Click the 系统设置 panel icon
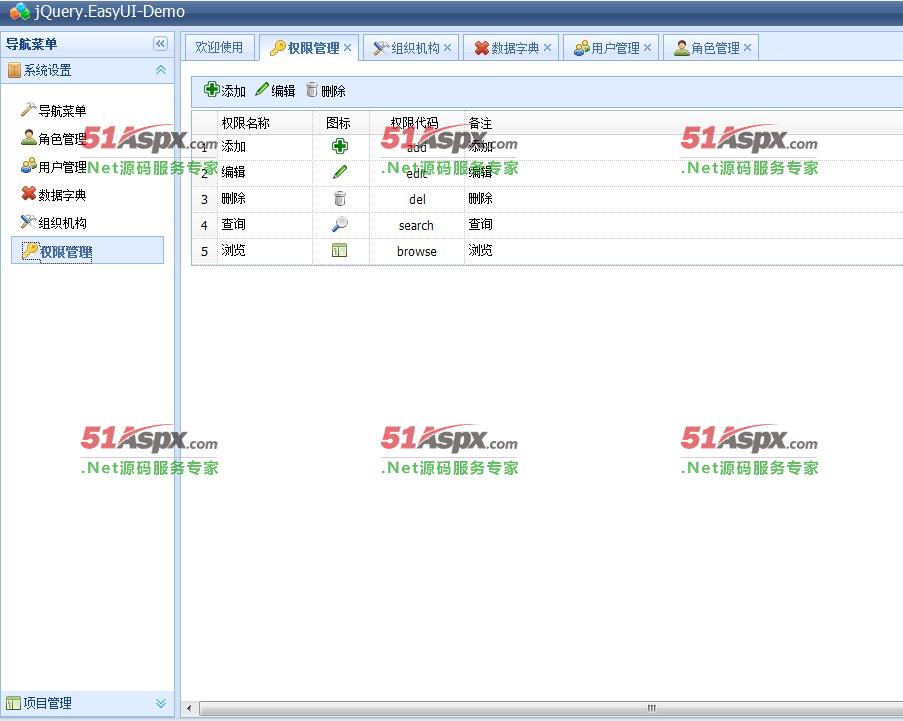 coord(14,70)
